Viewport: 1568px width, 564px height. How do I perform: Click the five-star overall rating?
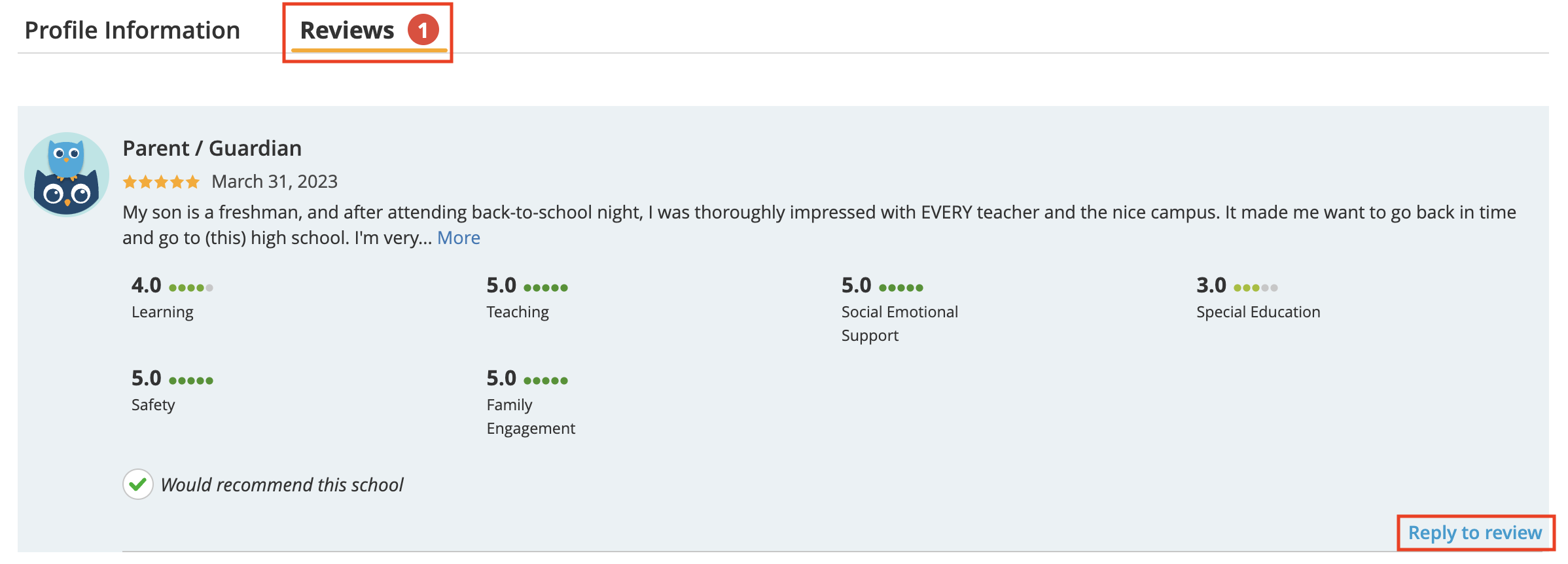point(161,182)
